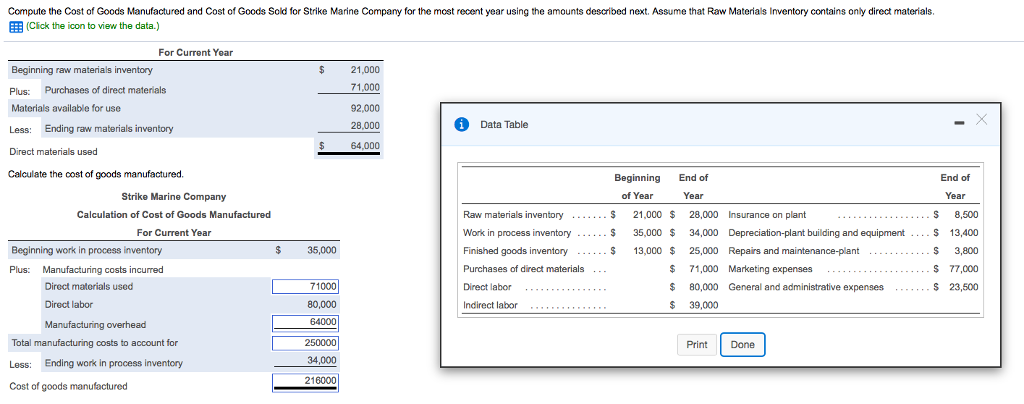The image size is (1024, 404).
Task: Click the 64,000 direct materials used value
Action: pyautogui.click(x=365, y=146)
